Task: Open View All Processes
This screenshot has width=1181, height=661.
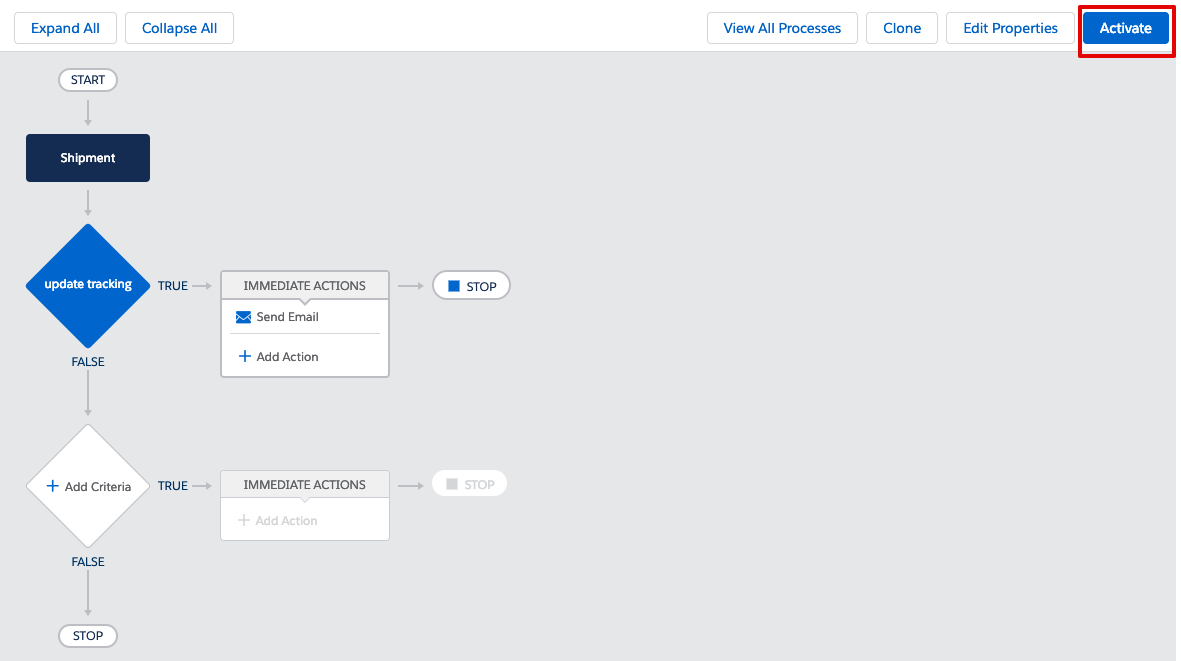Action: click(782, 28)
